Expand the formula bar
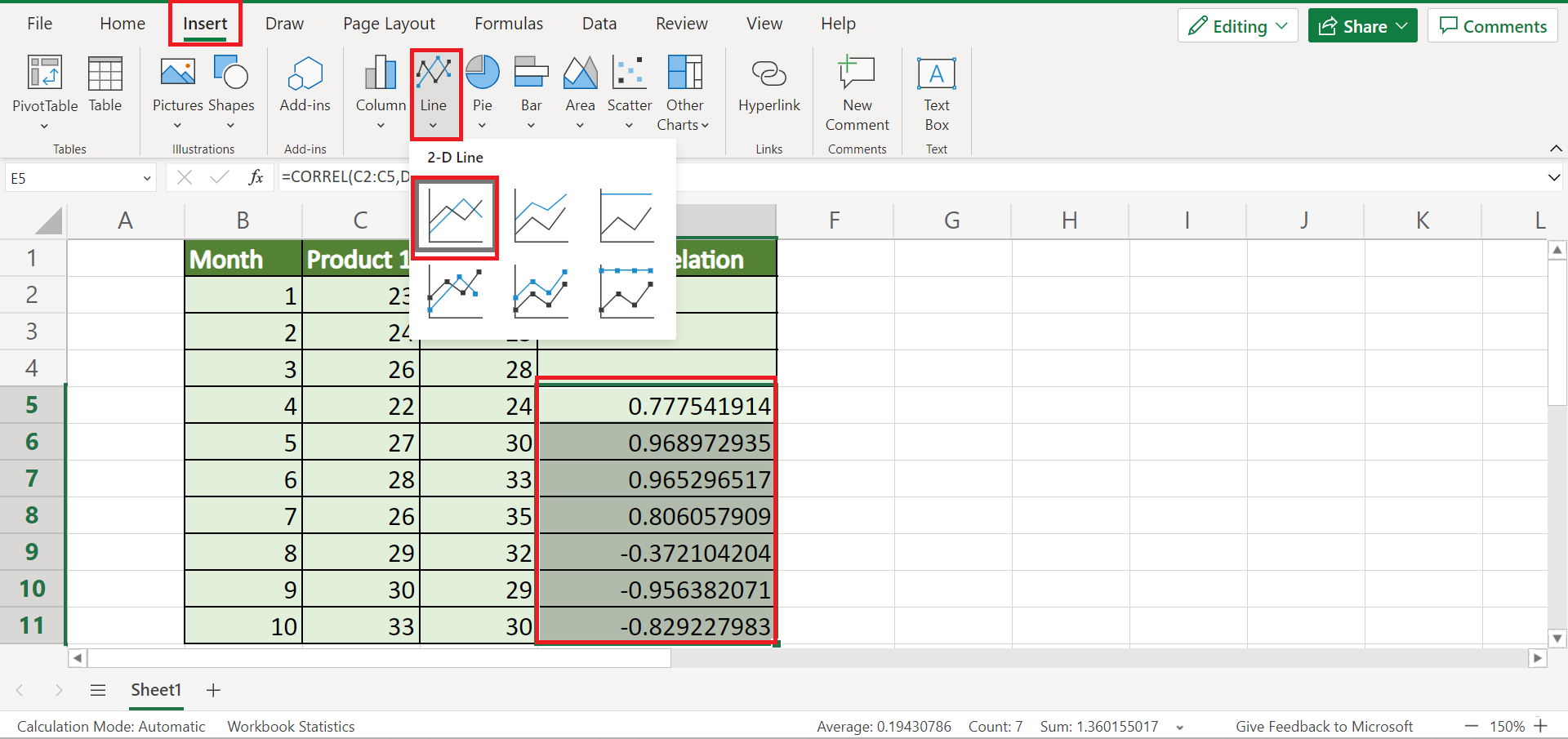Screen dimensions: 1568x739 point(1553,178)
